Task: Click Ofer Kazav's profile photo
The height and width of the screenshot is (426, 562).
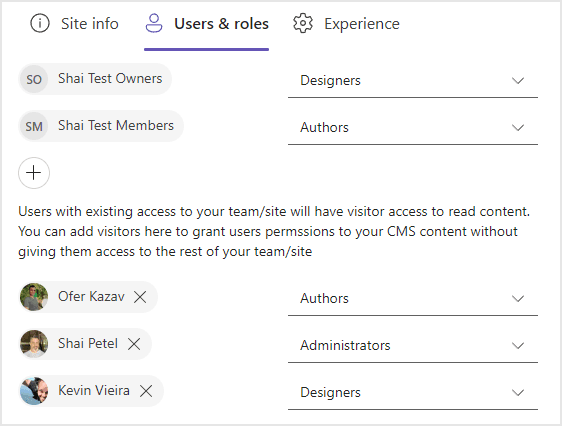Action: click(34, 297)
